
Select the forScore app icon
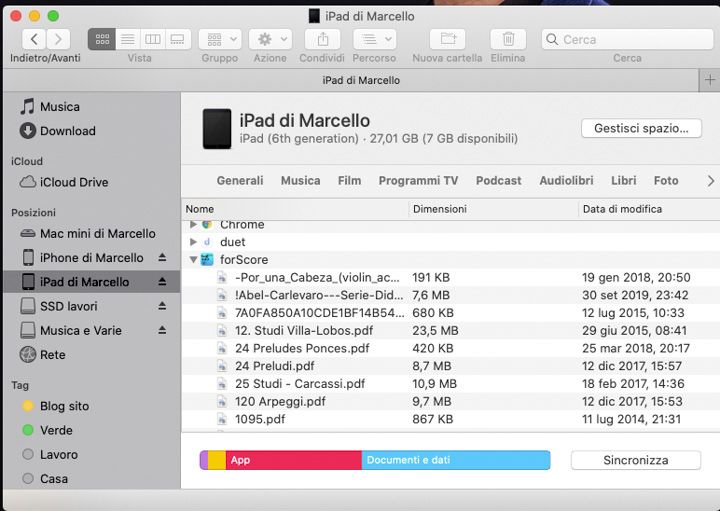[207, 259]
